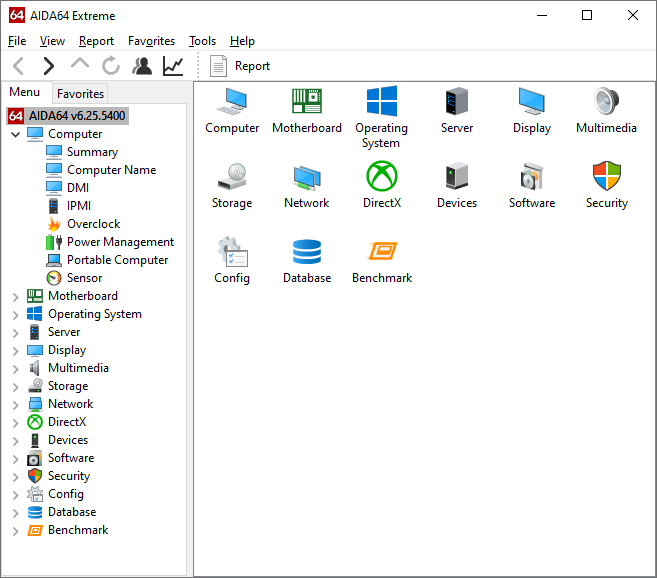The image size is (657, 578).
Task: Click the user icon in the toolbar
Action: (142, 66)
